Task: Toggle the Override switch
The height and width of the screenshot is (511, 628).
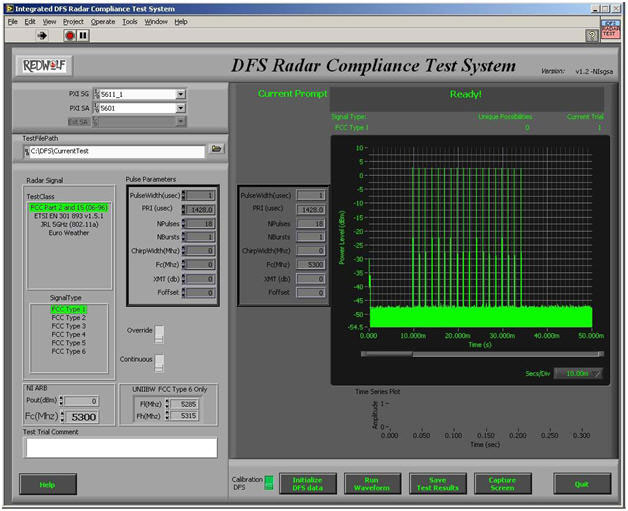Action: coord(158,334)
